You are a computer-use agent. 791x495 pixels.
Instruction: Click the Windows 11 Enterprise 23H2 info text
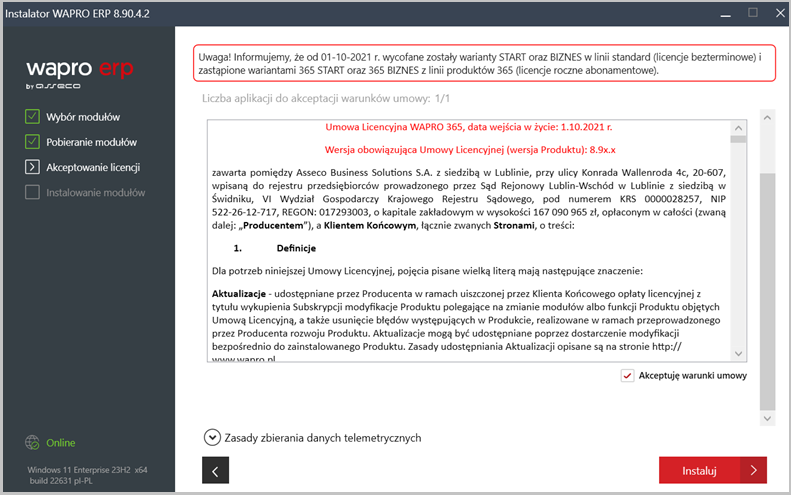[x=87, y=475]
